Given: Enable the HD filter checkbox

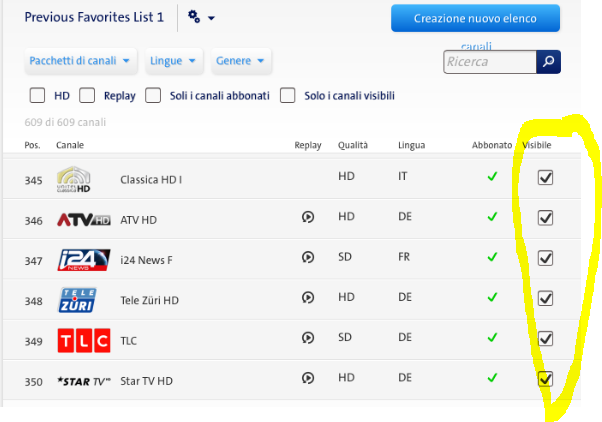Looking at the screenshot, I should pos(37,96).
